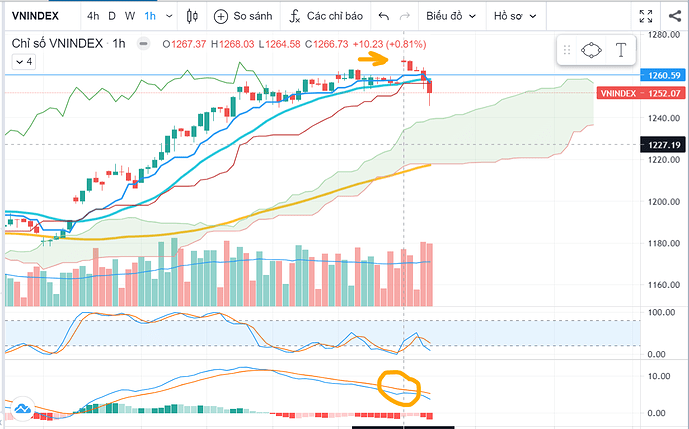This screenshot has width=689, height=429.
Task: Click the 100.00 stochastic axis label
Action: coord(661,313)
